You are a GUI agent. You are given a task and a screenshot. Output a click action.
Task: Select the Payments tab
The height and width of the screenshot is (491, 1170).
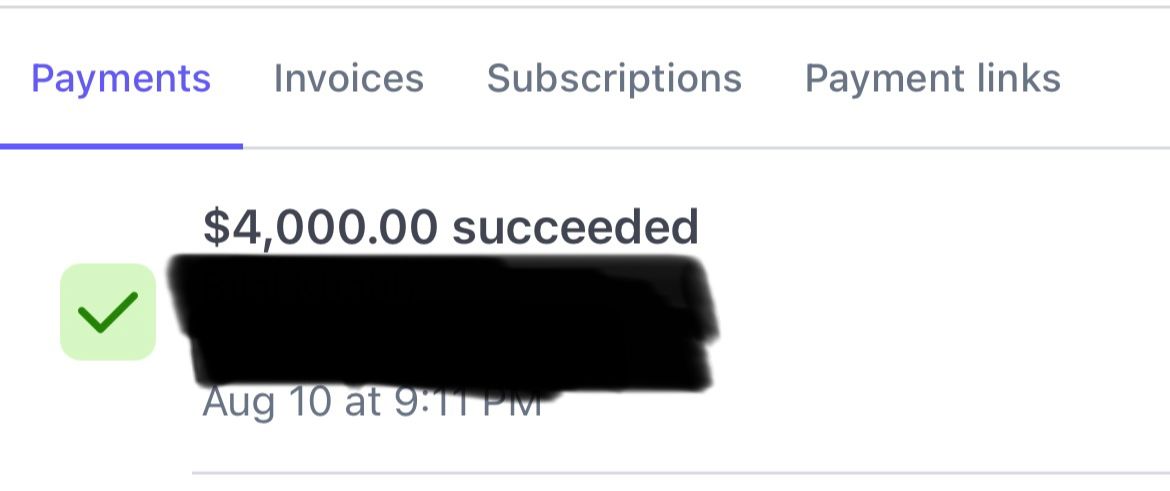point(121,78)
